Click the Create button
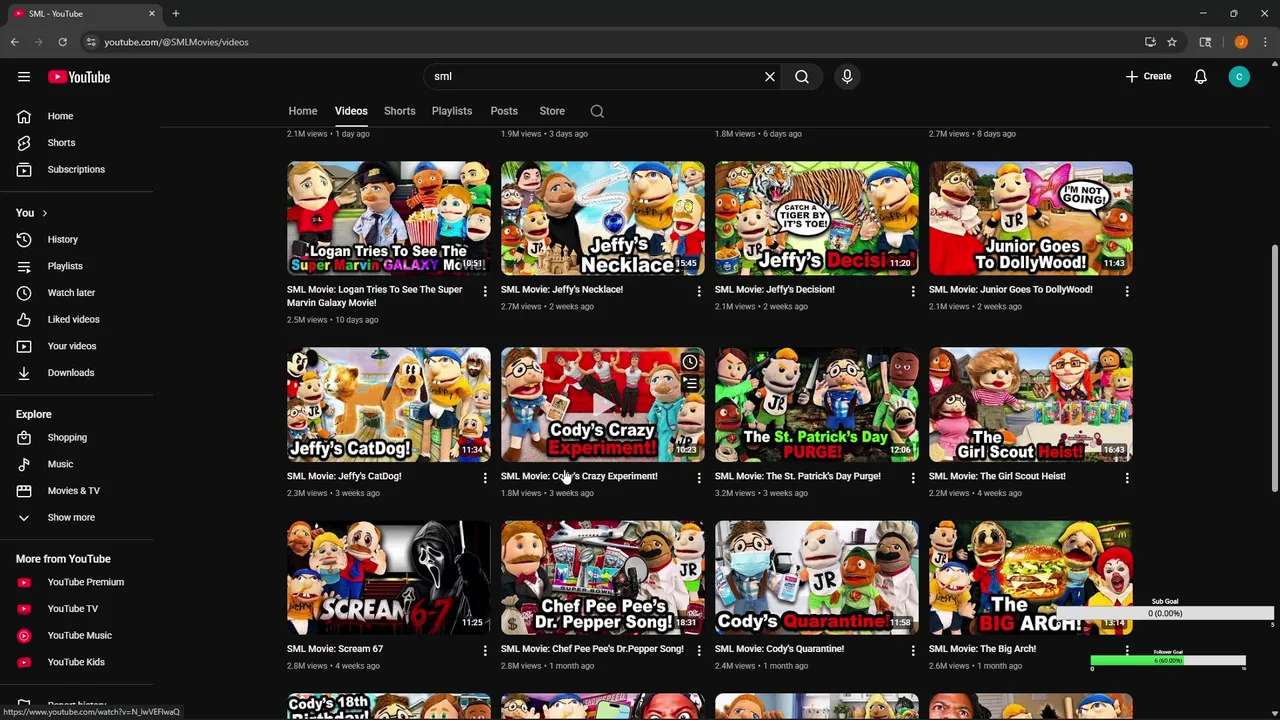This screenshot has width=1280, height=720. pos(1148,76)
